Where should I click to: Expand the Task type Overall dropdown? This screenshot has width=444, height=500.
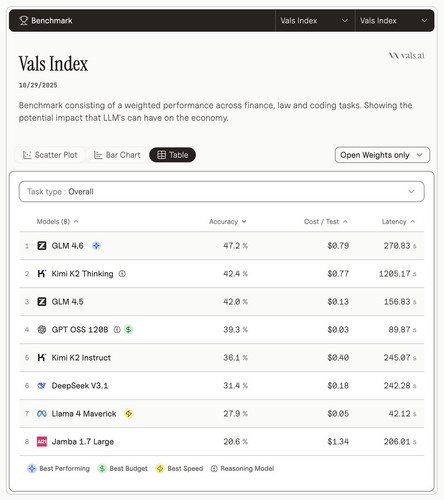click(x=222, y=192)
